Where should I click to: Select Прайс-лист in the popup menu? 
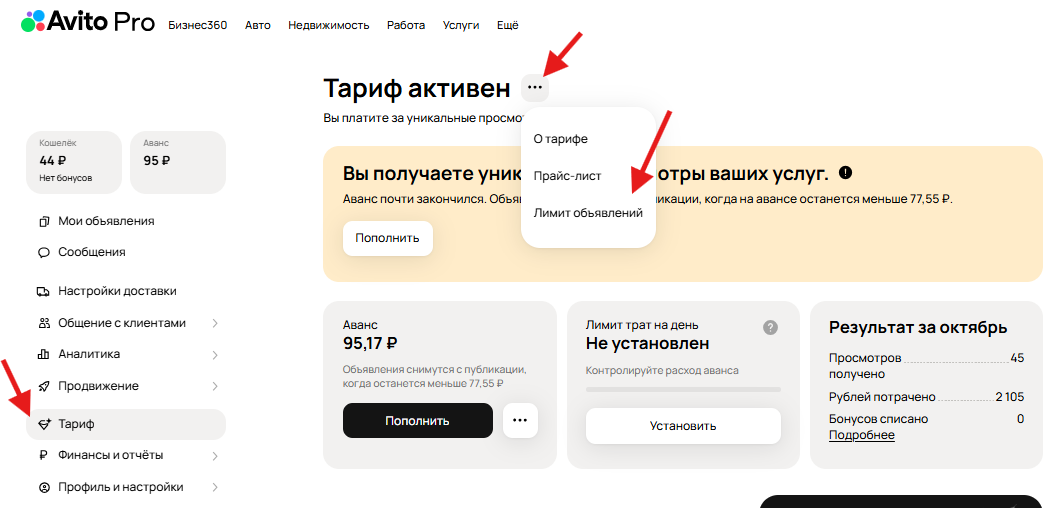point(567,176)
